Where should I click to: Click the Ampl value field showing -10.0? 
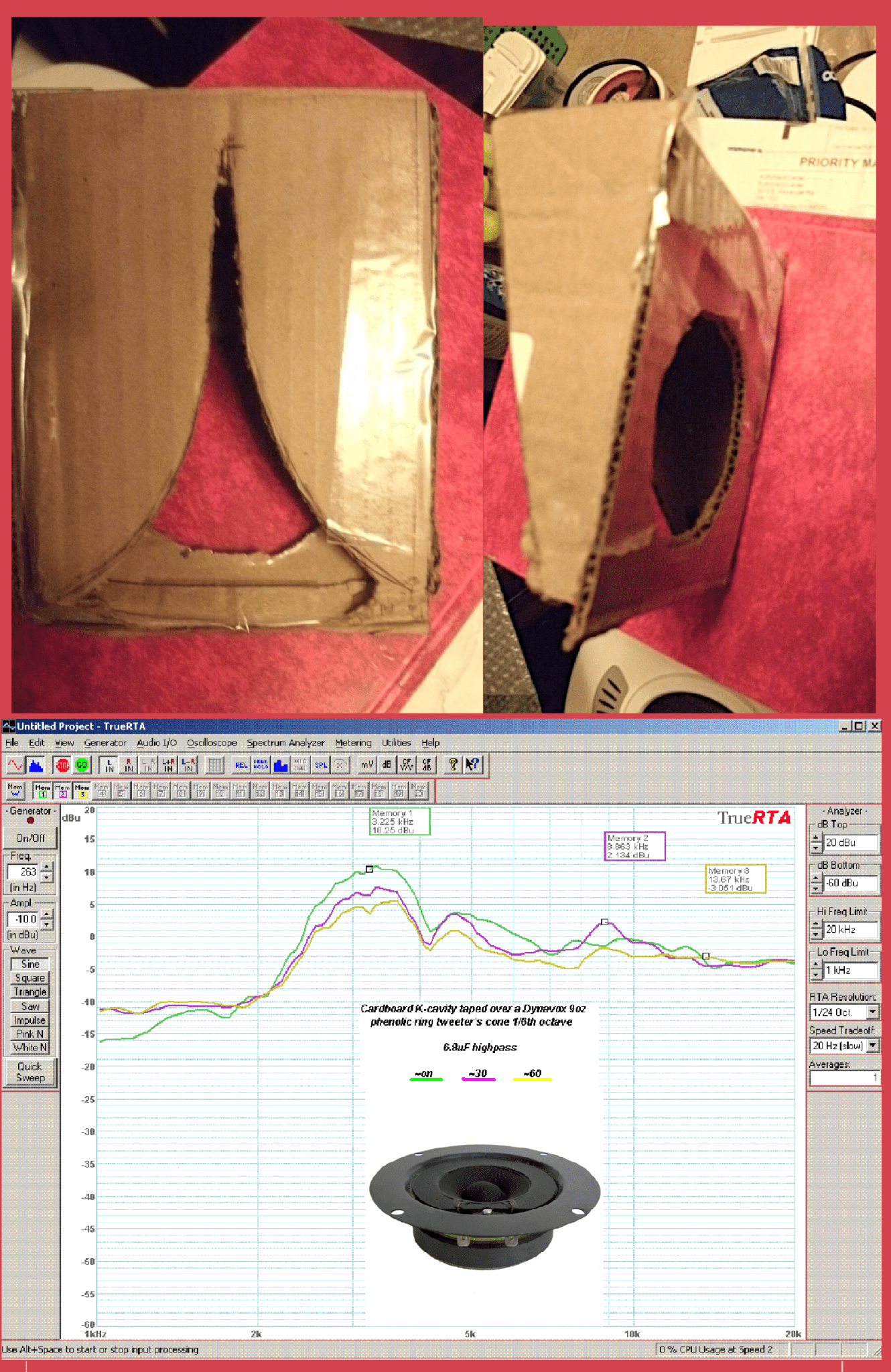(x=23, y=919)
